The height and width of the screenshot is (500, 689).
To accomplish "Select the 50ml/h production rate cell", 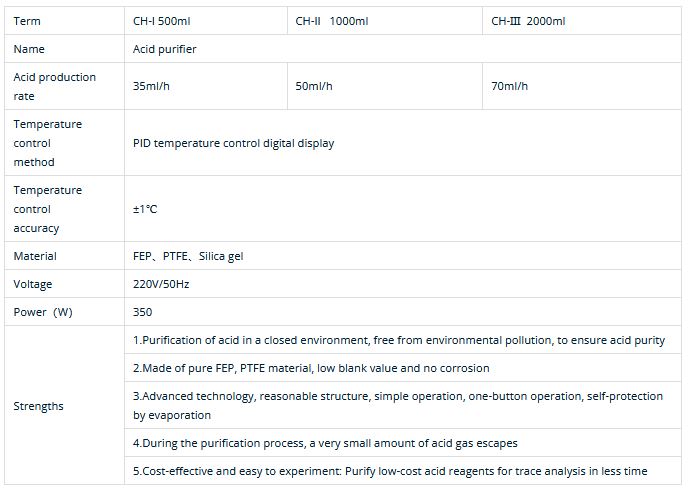I will (x=314, y=86).
